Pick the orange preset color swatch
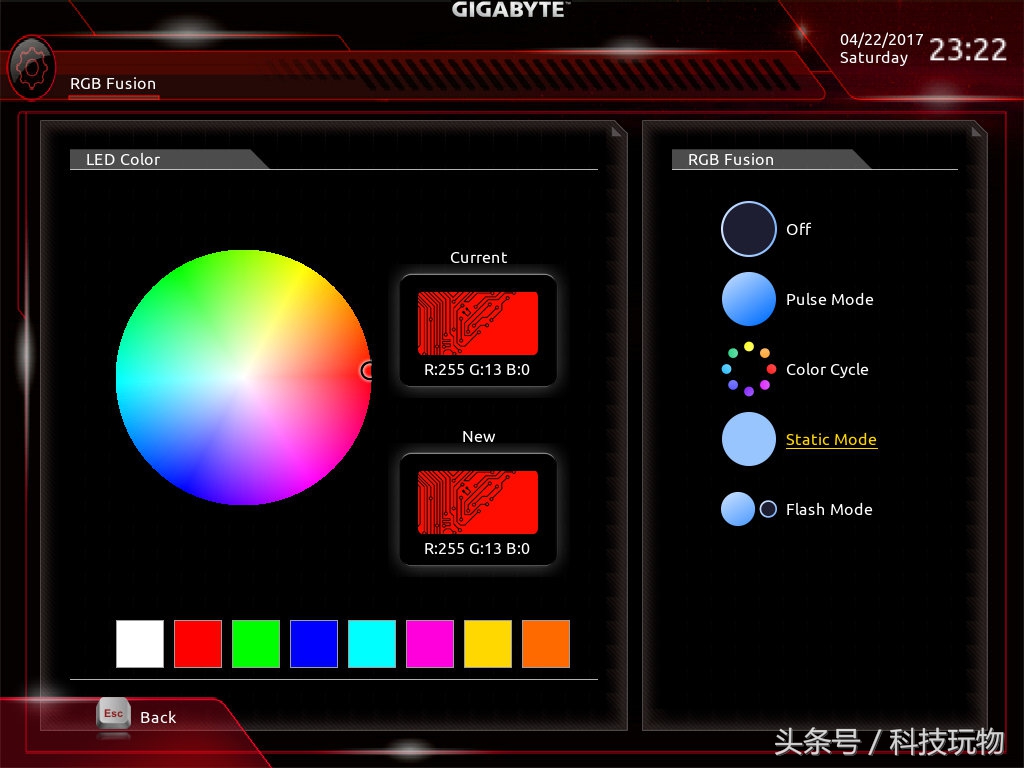Viewport: 1024px width, 768px height. [546, 644]
